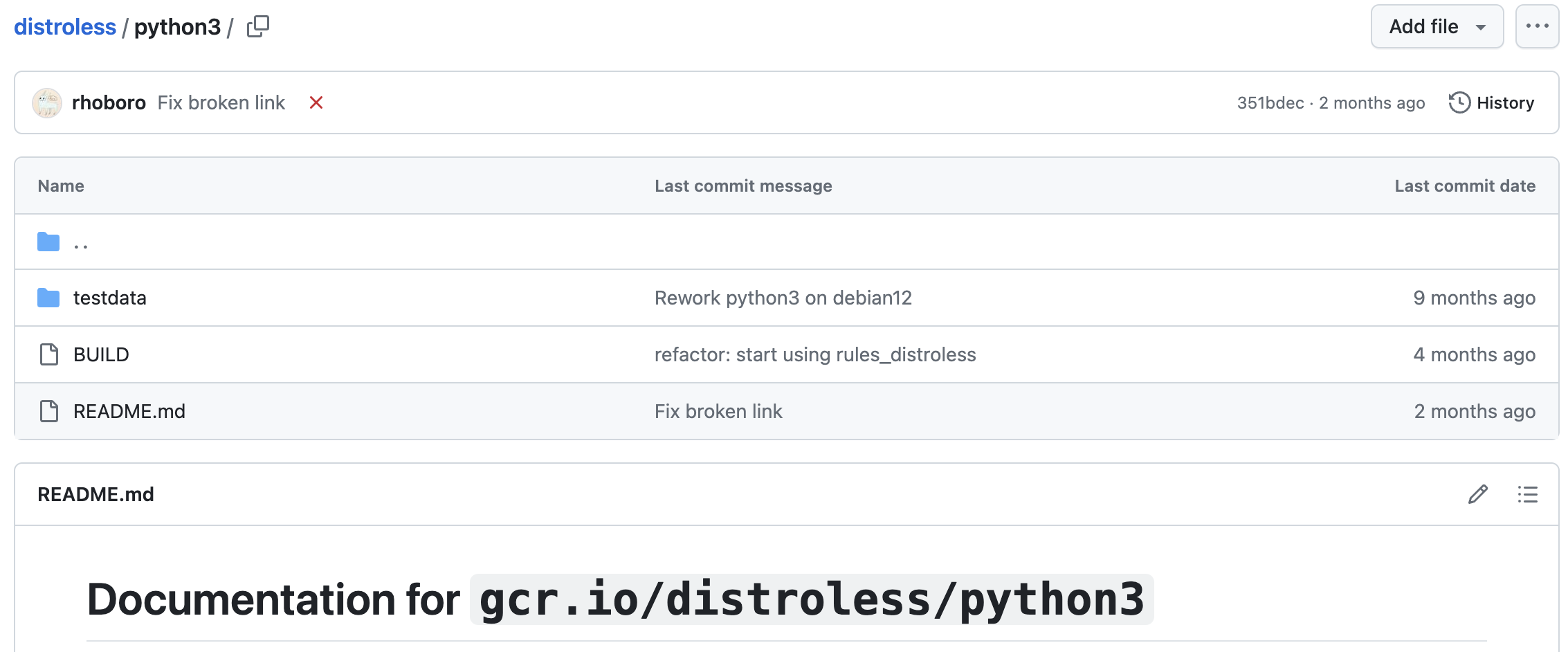Open the rhoboro user profile link
Screen dimensions: 1568x652
pos(109,102)
